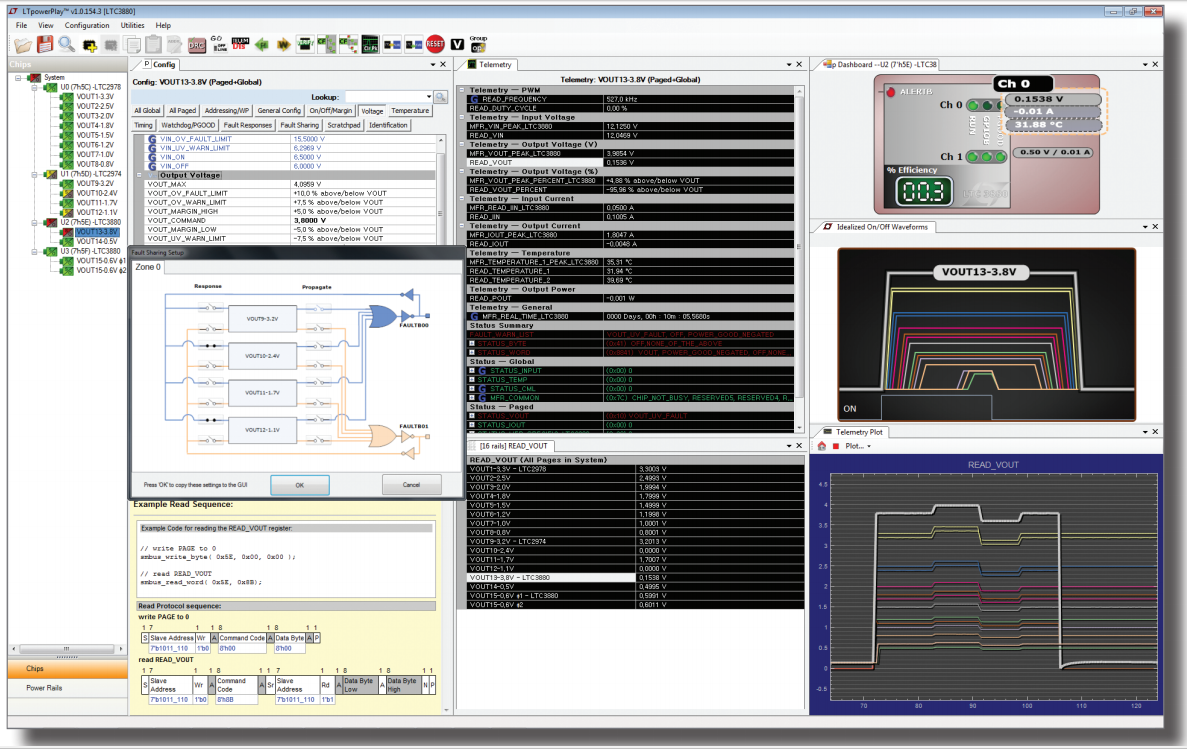1187x749 pixels.
Task: Click the red ALERTB indicator
Action: (890, 91)
